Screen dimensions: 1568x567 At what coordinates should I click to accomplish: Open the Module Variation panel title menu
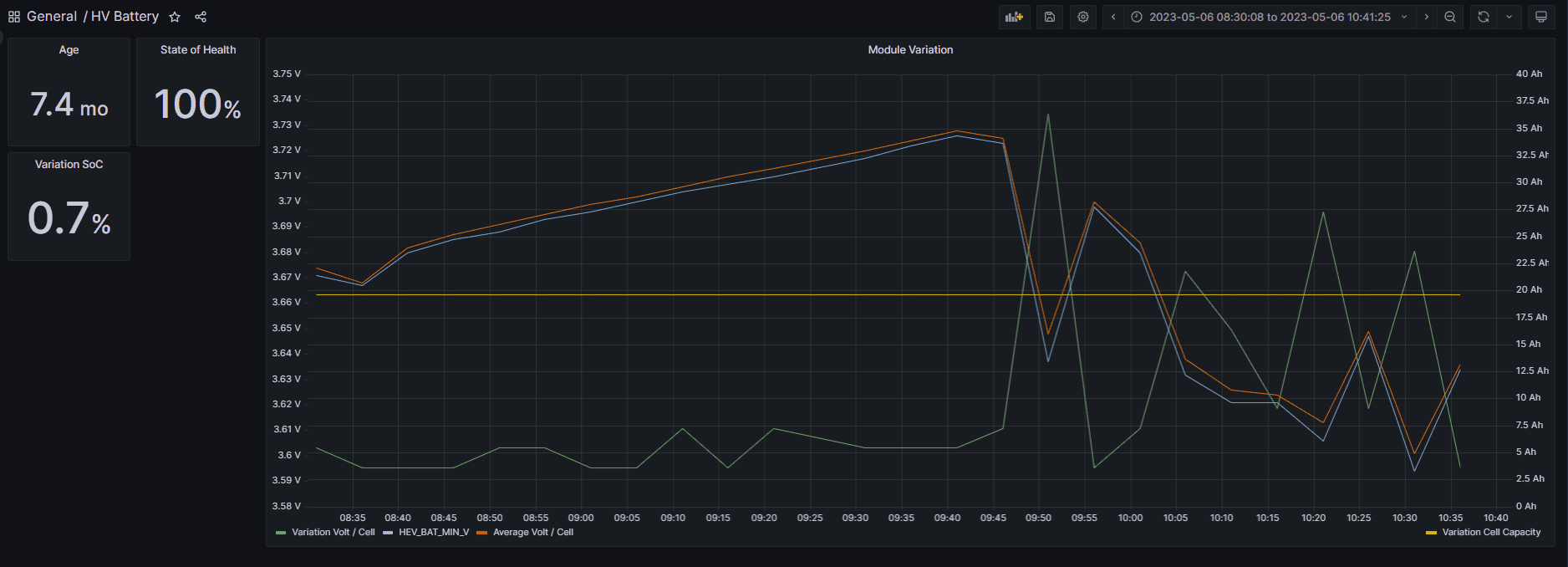coord(909,50)
